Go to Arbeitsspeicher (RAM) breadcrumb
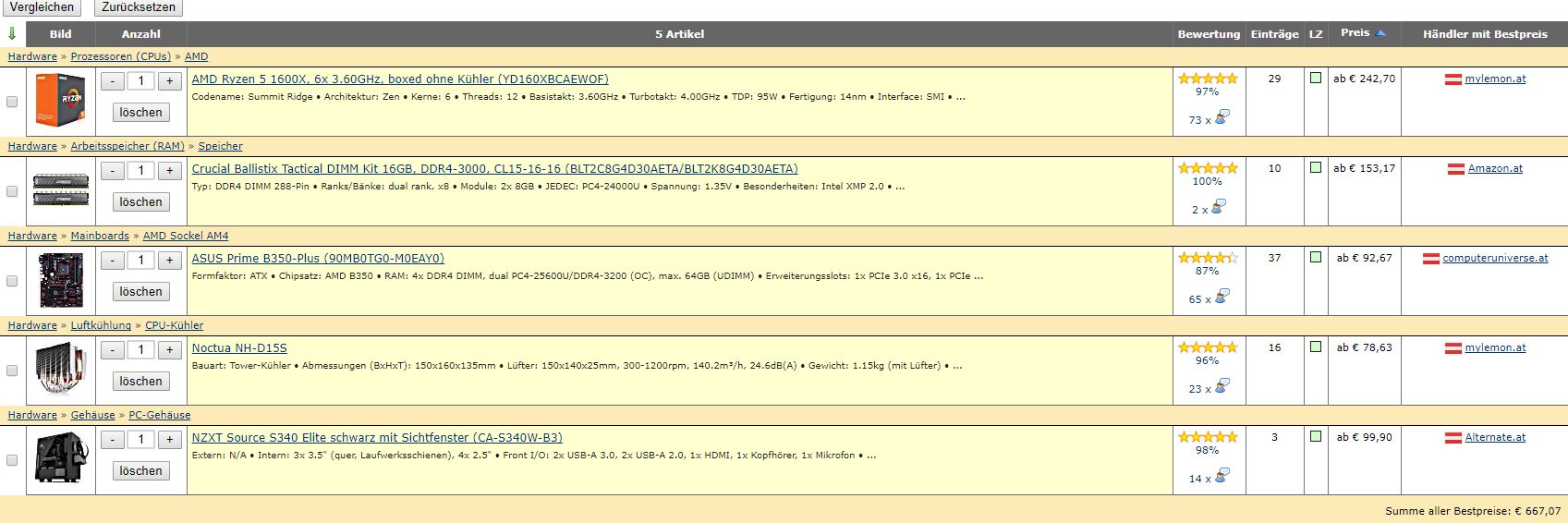Screen dimensions: 1568x523 [128, 146]
